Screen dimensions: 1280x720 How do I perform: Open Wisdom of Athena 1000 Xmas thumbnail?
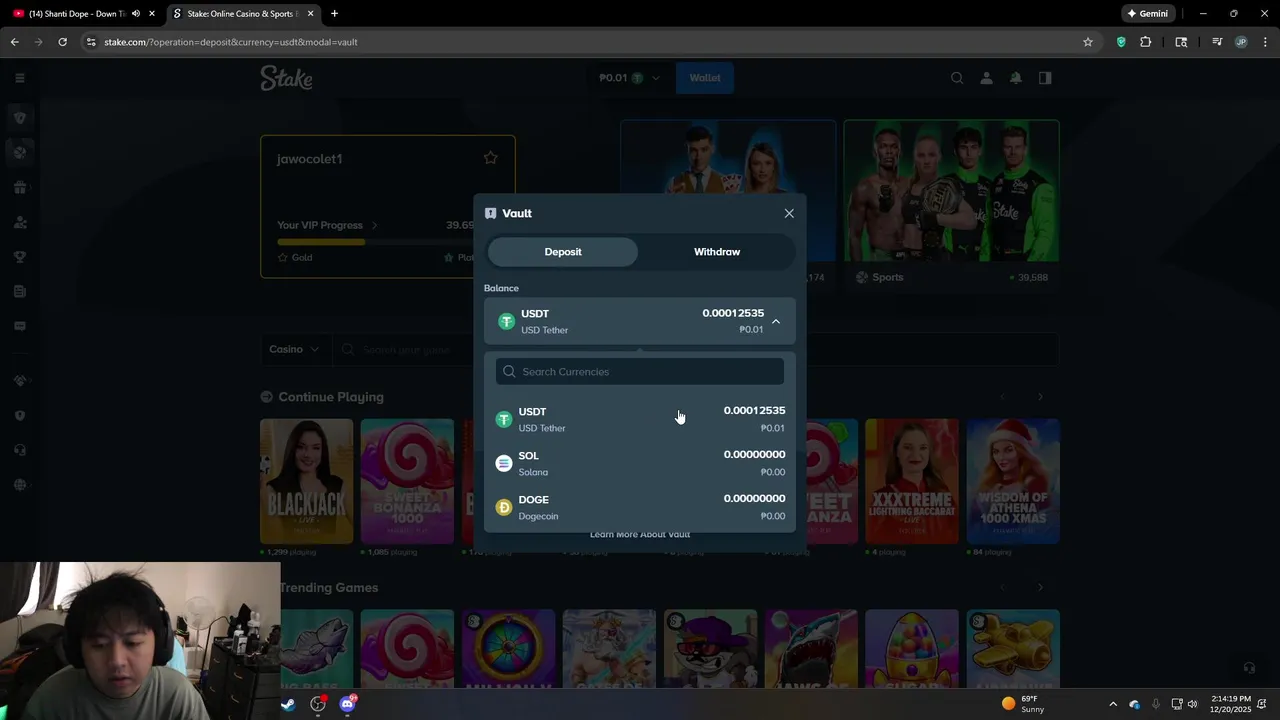pos(1013,481)
